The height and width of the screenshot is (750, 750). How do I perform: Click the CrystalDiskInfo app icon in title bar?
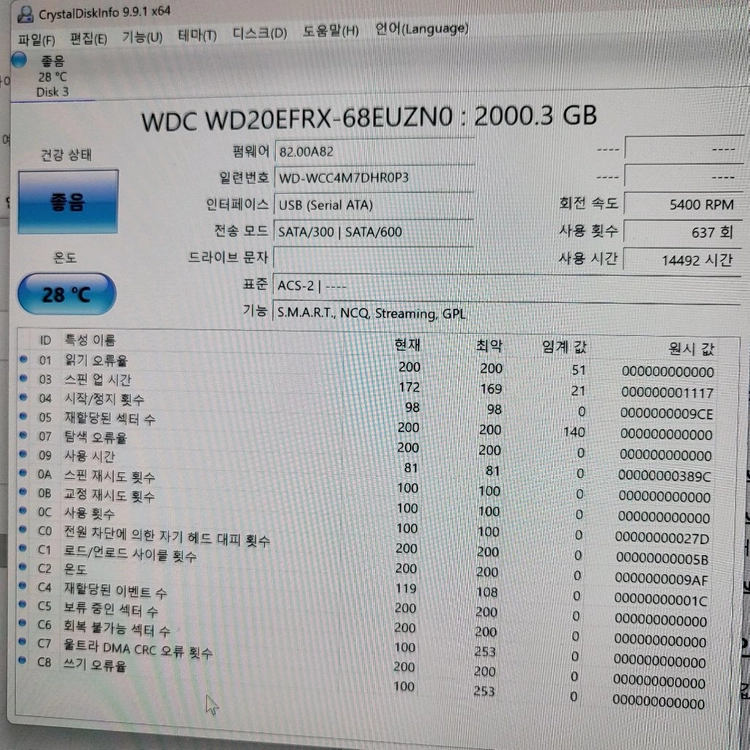point(25,14)
